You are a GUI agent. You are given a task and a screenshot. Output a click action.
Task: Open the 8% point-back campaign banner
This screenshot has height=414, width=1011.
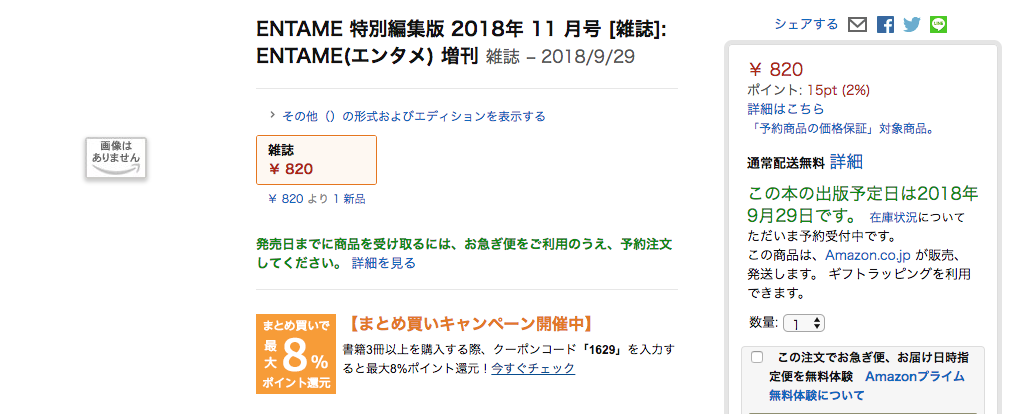[295, 353]
